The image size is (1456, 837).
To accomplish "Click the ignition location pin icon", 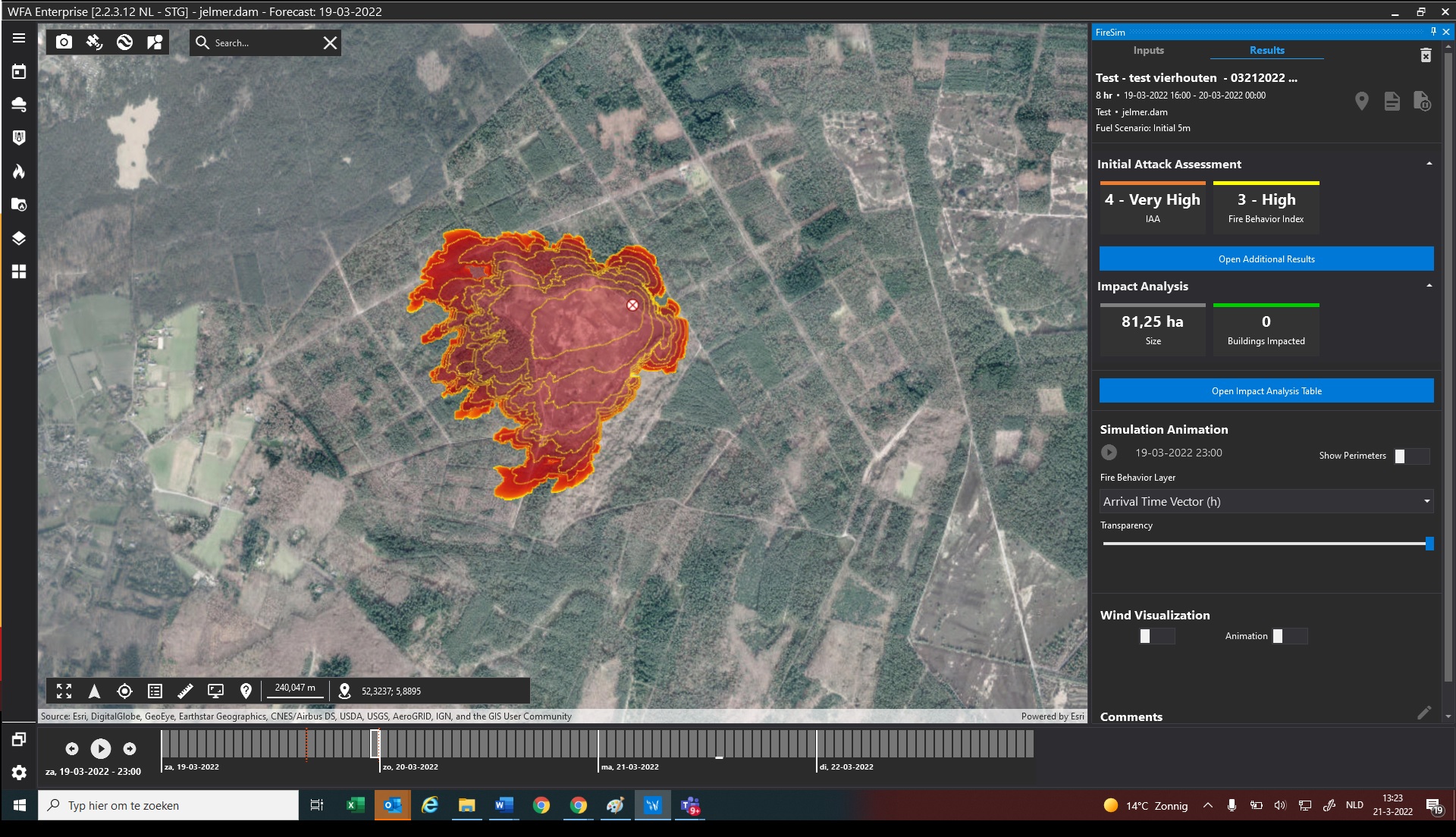I will pos(1362,101).
